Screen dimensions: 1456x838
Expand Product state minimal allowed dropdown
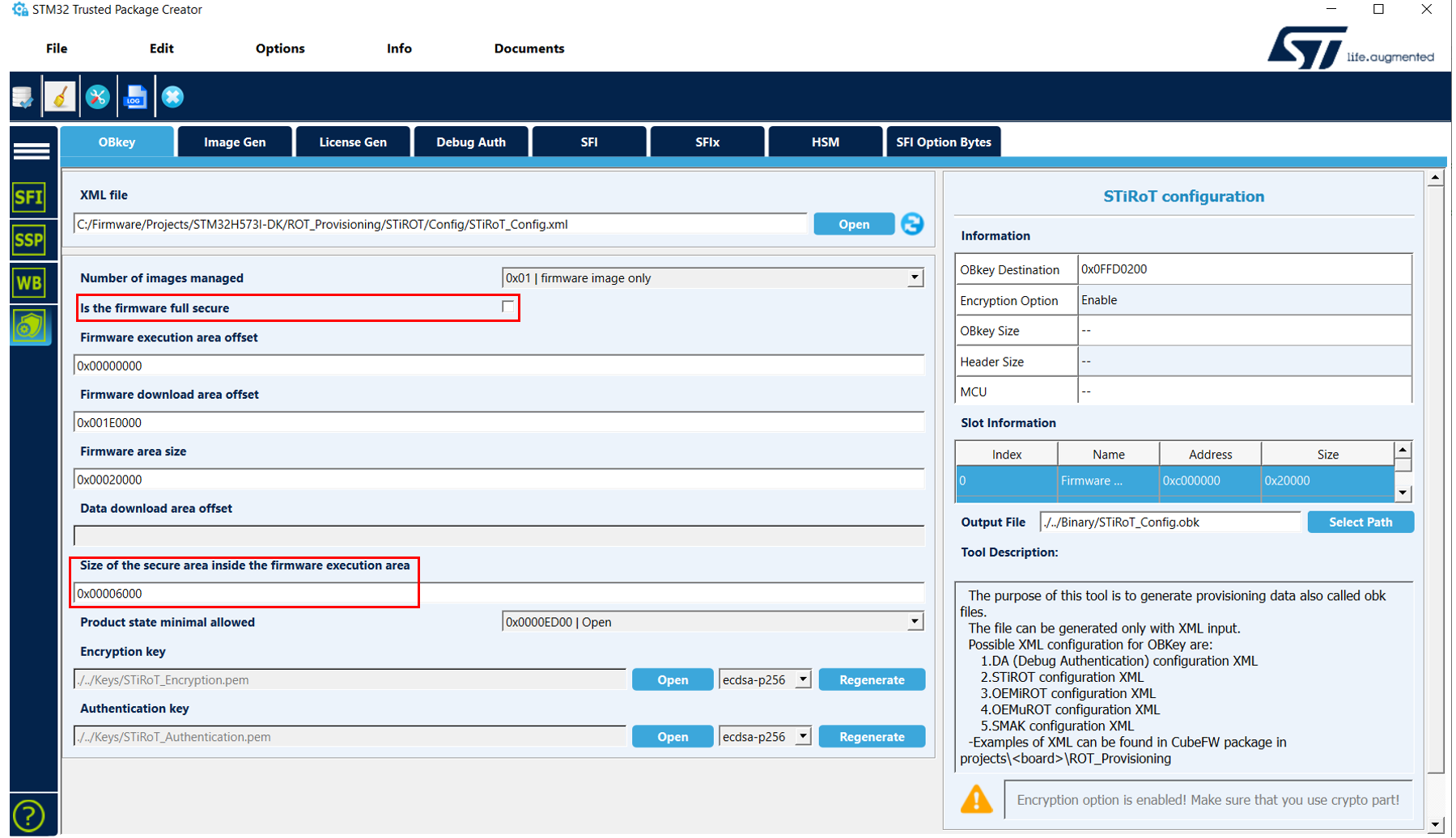915,622
